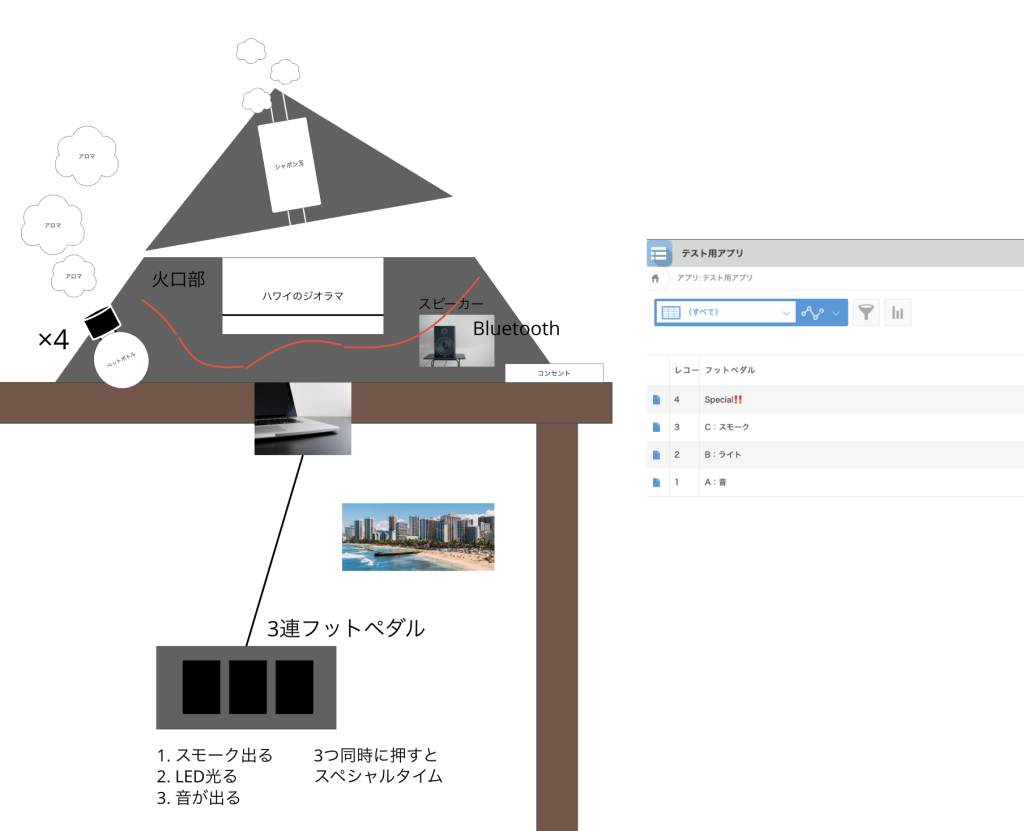Open record details icon for C:スモーク row

tap(657, 427)
